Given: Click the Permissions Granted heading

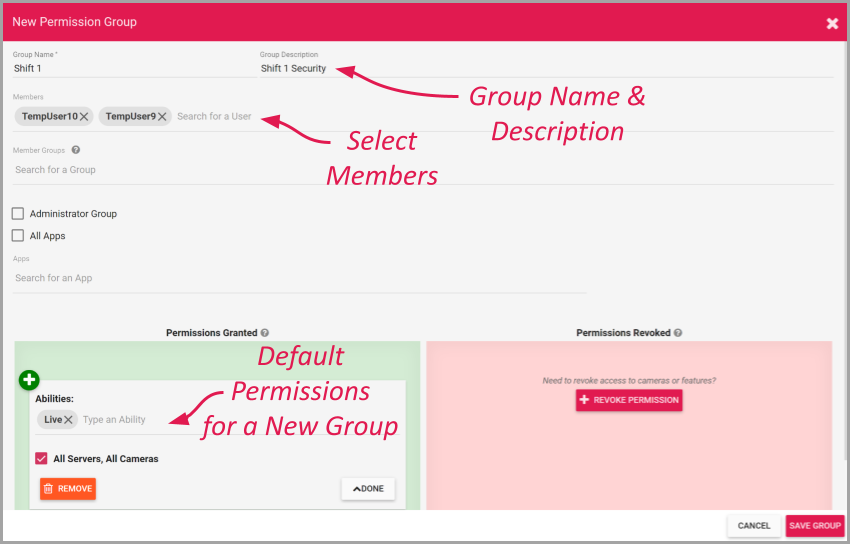Looking at the screenshot, I should (211, 333).
